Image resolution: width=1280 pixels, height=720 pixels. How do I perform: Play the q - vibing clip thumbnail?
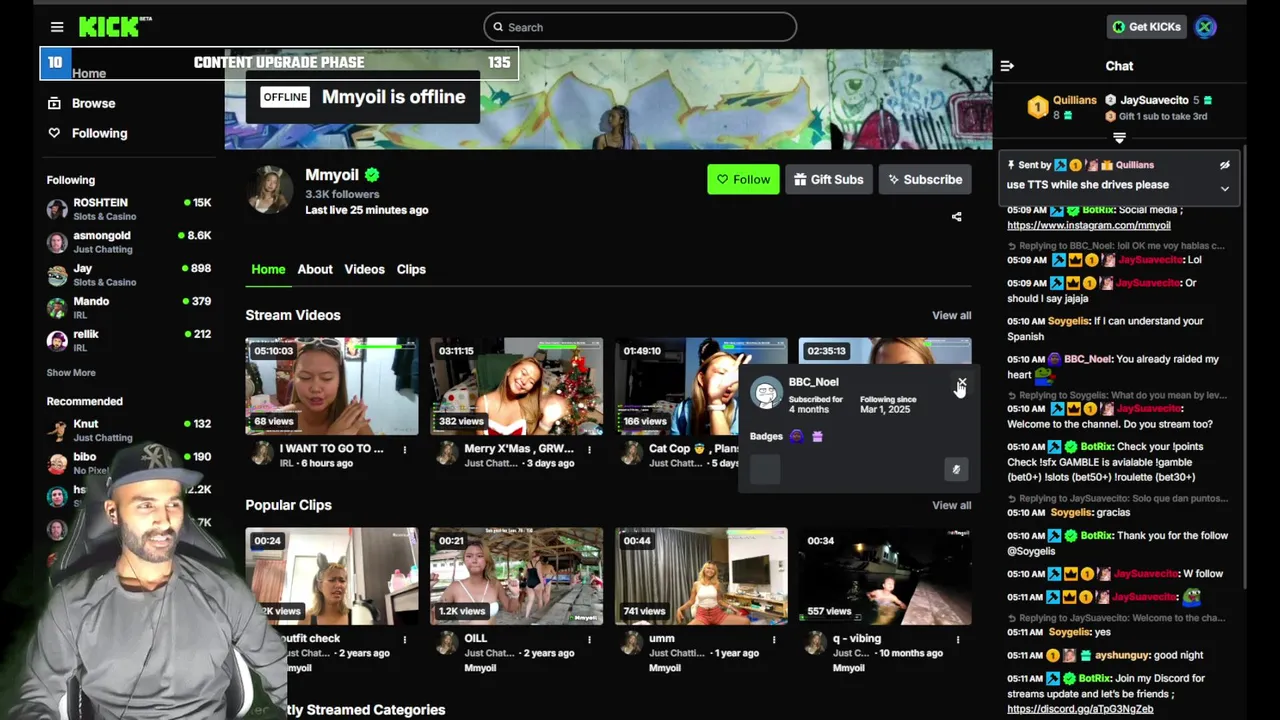click(885, 576)
